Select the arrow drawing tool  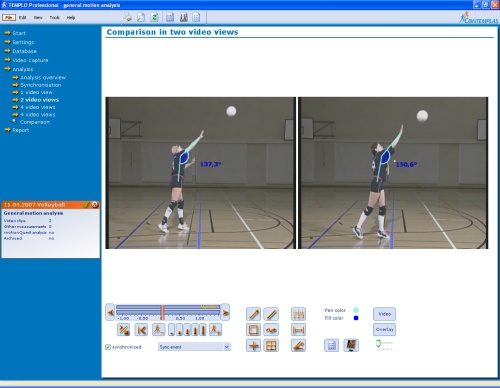pyautogui.click(x=253, y=314)
